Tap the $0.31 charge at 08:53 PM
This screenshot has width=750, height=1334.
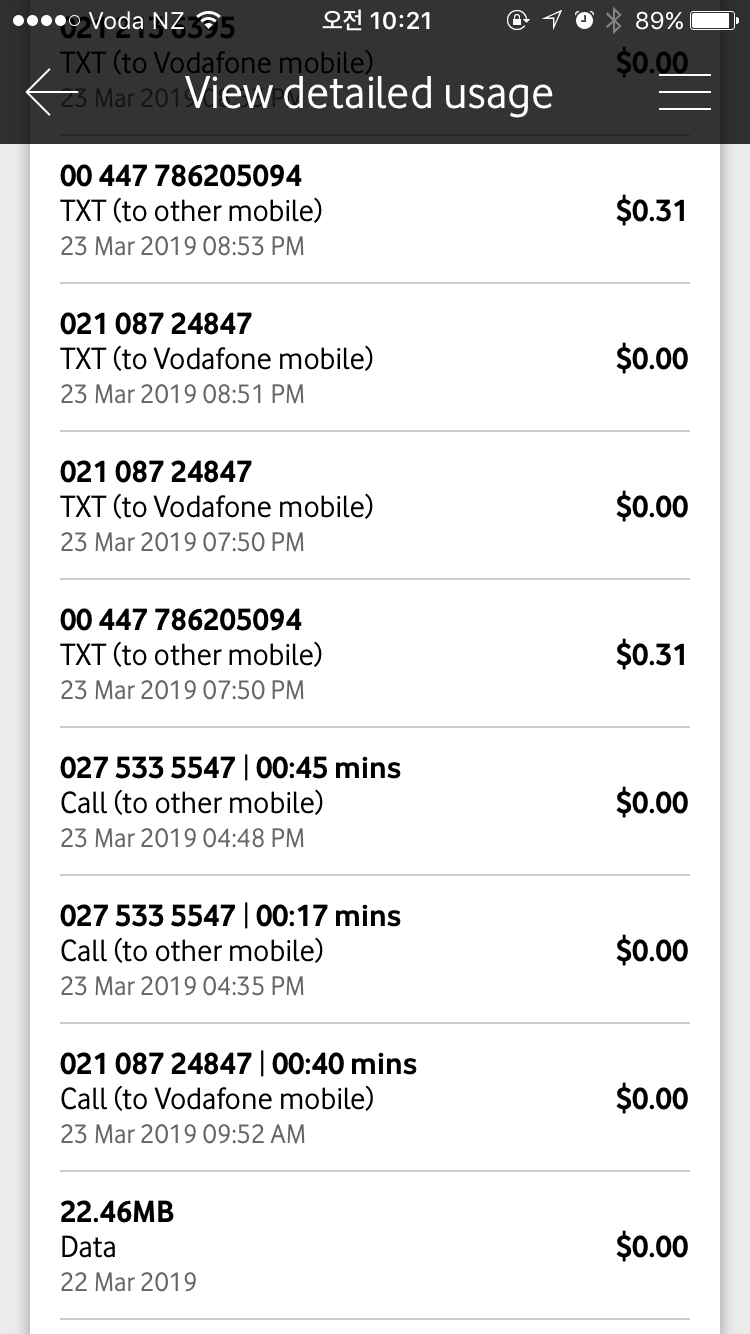(x=651, y=211)
